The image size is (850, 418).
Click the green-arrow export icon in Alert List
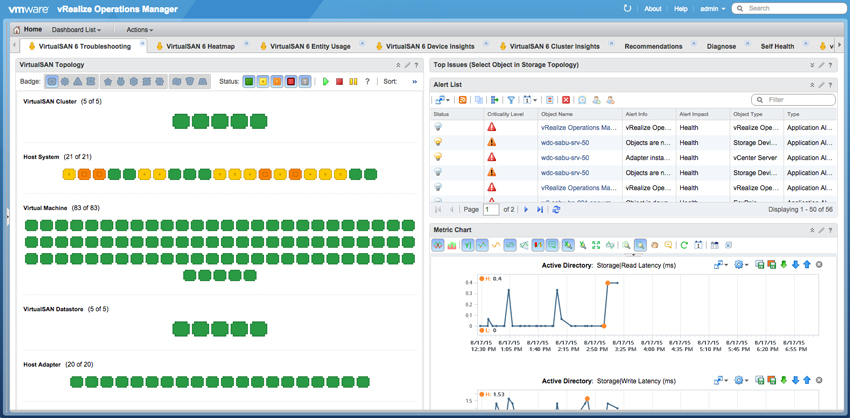click(x=494, y=100)
